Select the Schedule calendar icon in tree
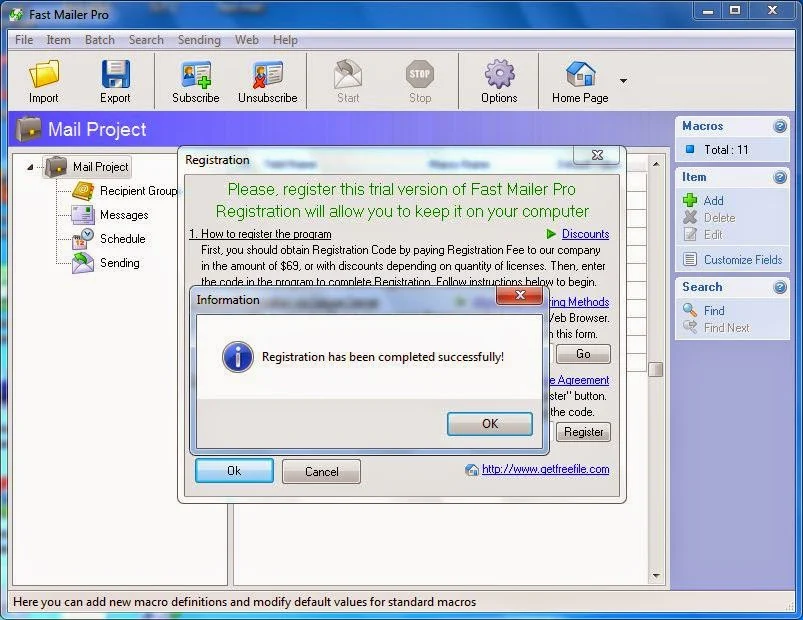The height and width of the screenshot is (620, 803). click(x=83, y=239)
